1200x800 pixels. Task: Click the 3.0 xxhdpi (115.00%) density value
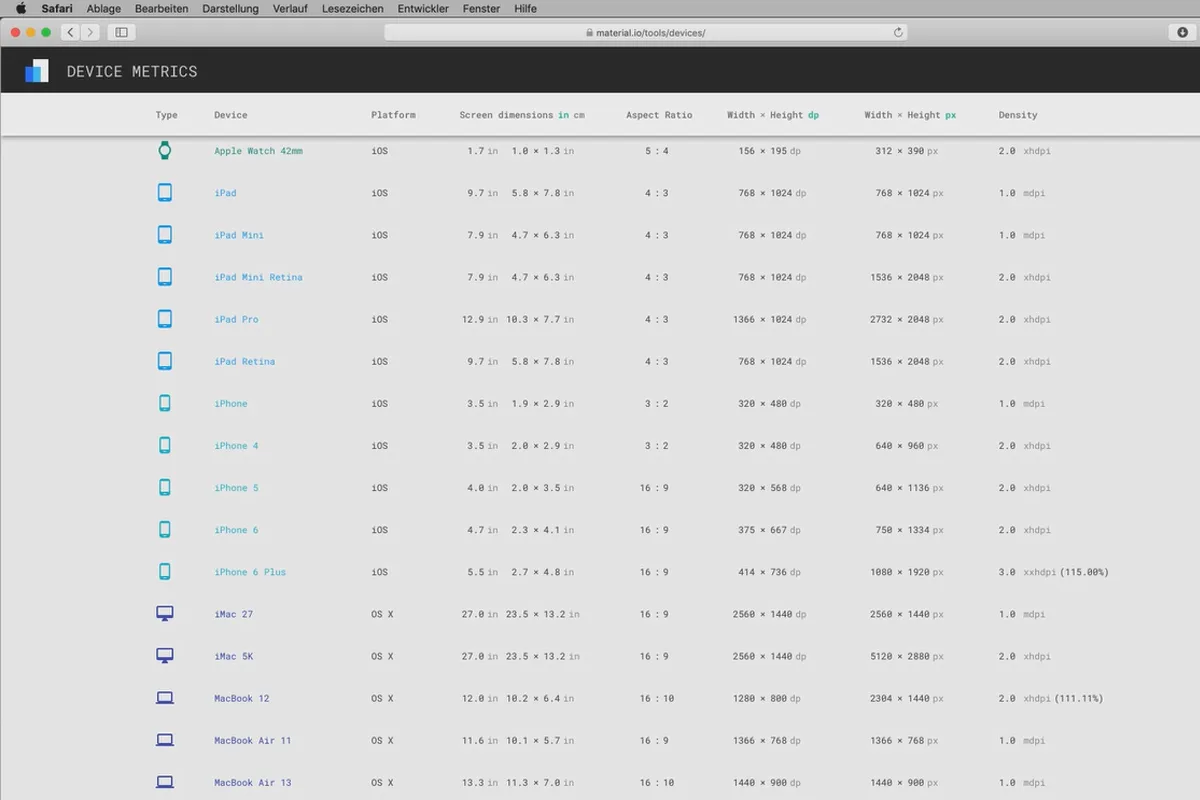click(x=1053, y=572)
